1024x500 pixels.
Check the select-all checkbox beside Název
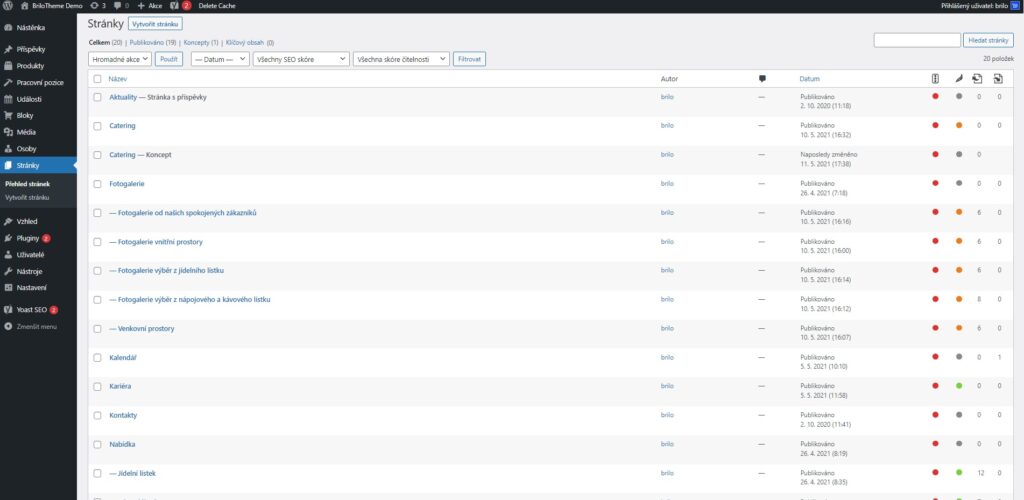(97, 78)
